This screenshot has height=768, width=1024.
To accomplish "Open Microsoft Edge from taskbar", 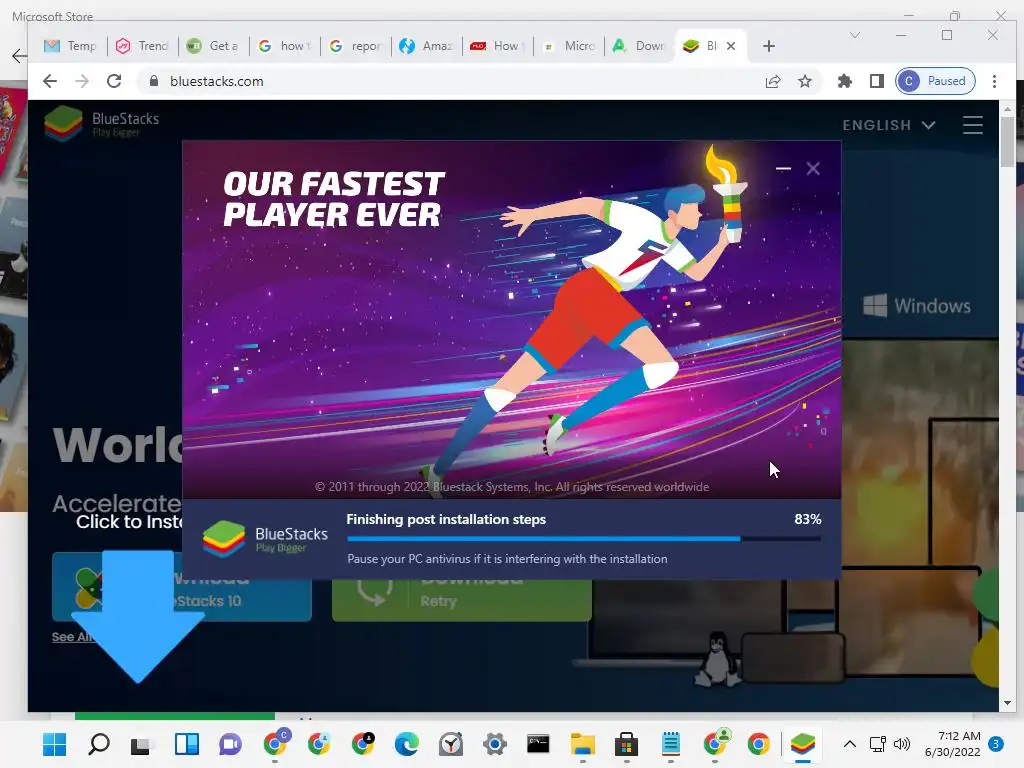I will click(x=406, y=744).
